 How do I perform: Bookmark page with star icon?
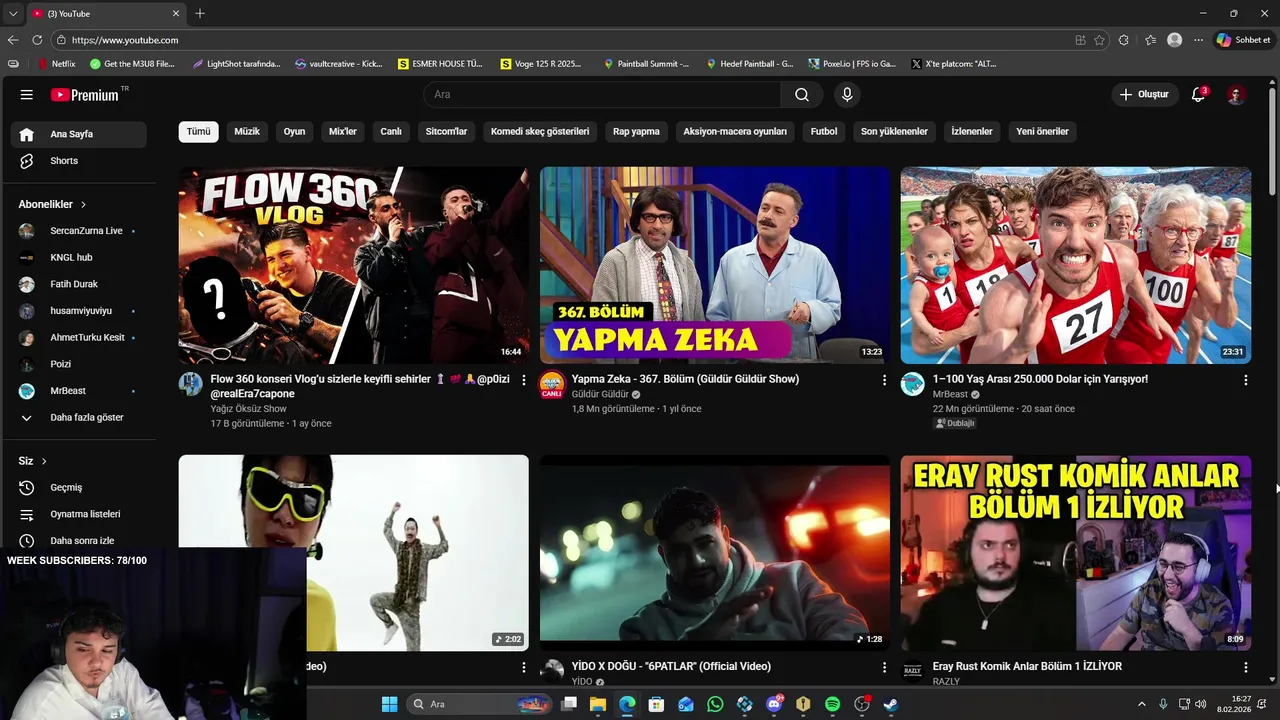point(1099,40)
